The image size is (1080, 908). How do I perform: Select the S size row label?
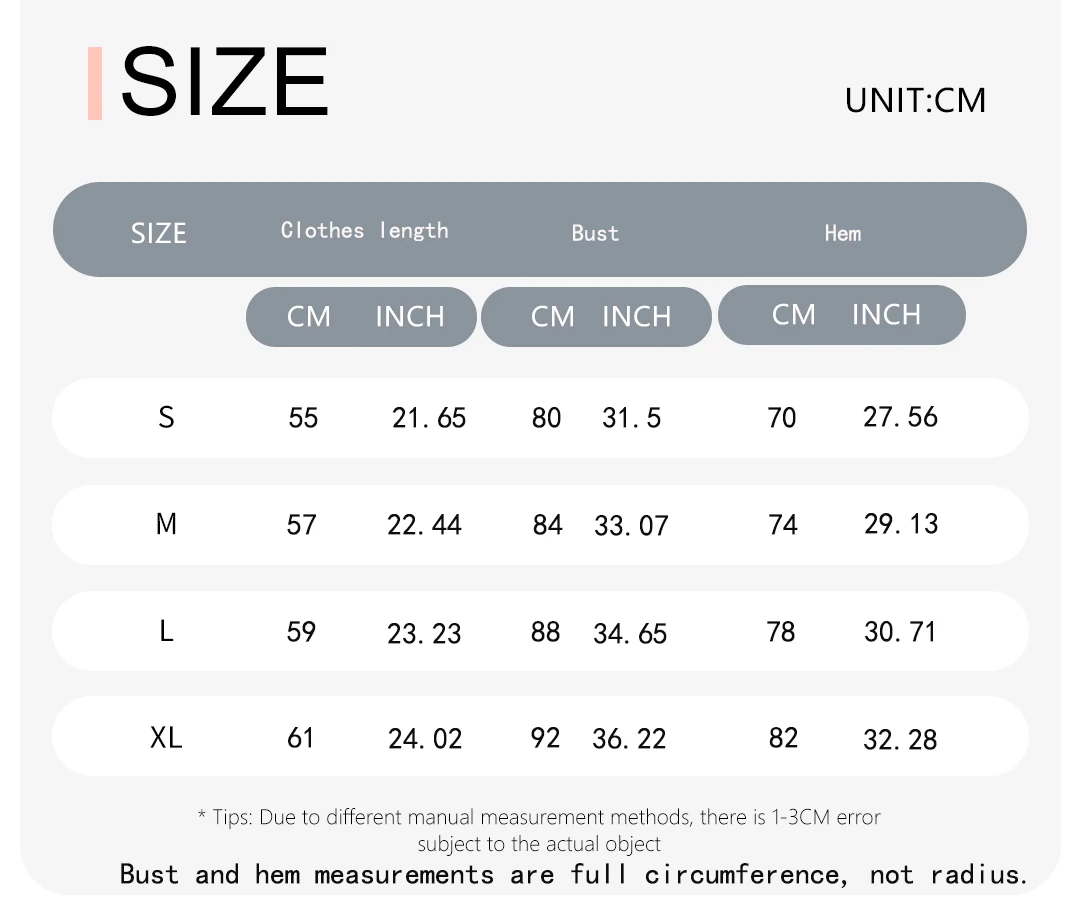tap(166, 417)
